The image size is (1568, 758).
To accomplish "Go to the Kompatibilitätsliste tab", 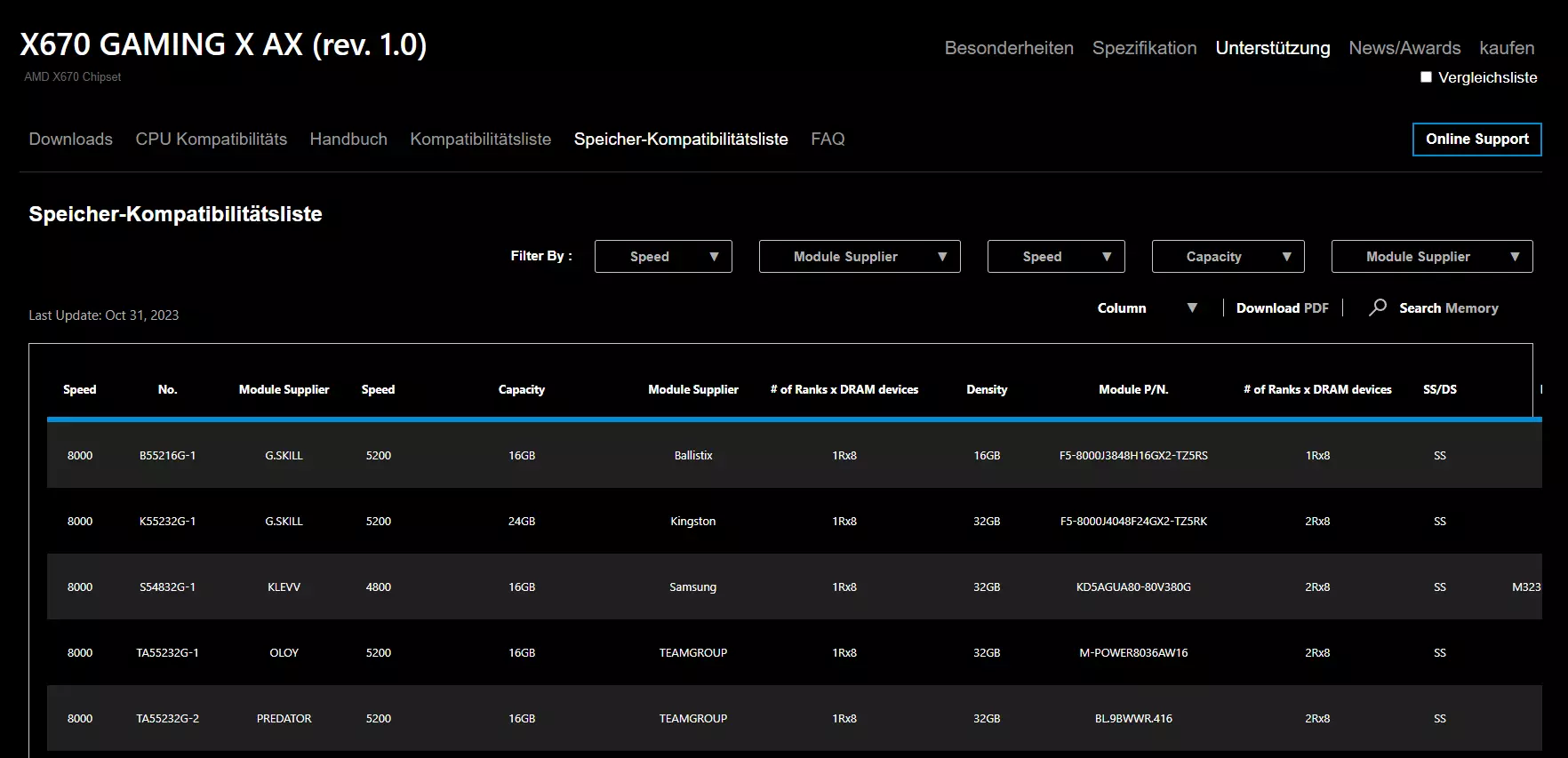I will click(481, 140).
